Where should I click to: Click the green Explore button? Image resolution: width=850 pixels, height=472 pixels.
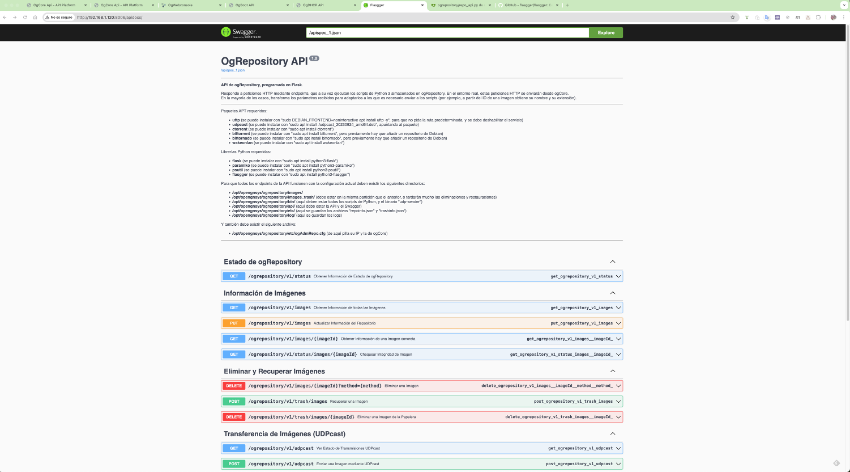(605, 32)
